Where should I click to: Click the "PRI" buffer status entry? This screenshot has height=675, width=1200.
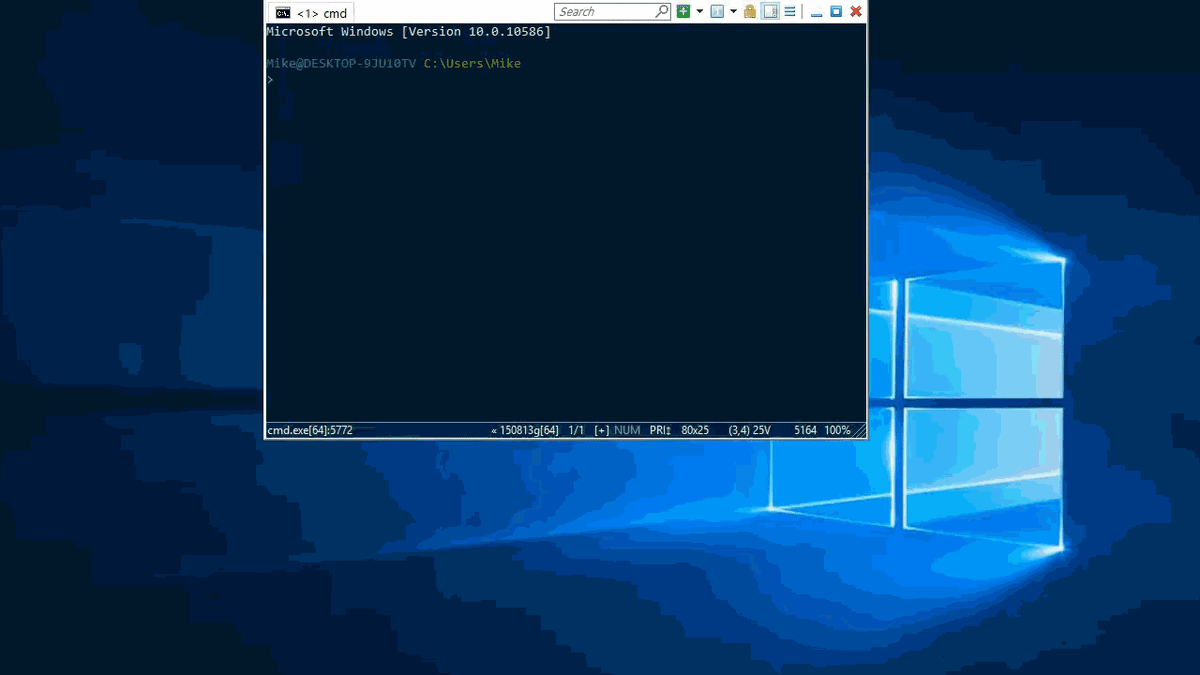pos(660,430)
